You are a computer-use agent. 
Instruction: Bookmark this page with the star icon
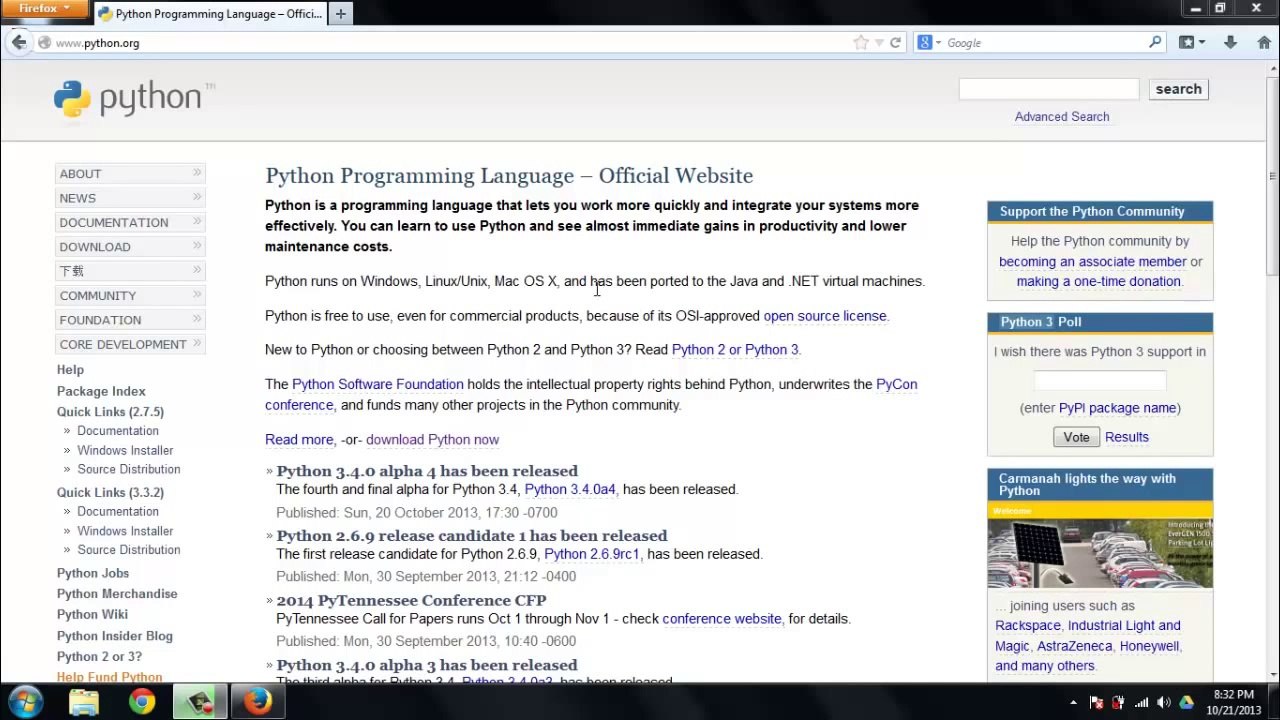coord(860,42)
